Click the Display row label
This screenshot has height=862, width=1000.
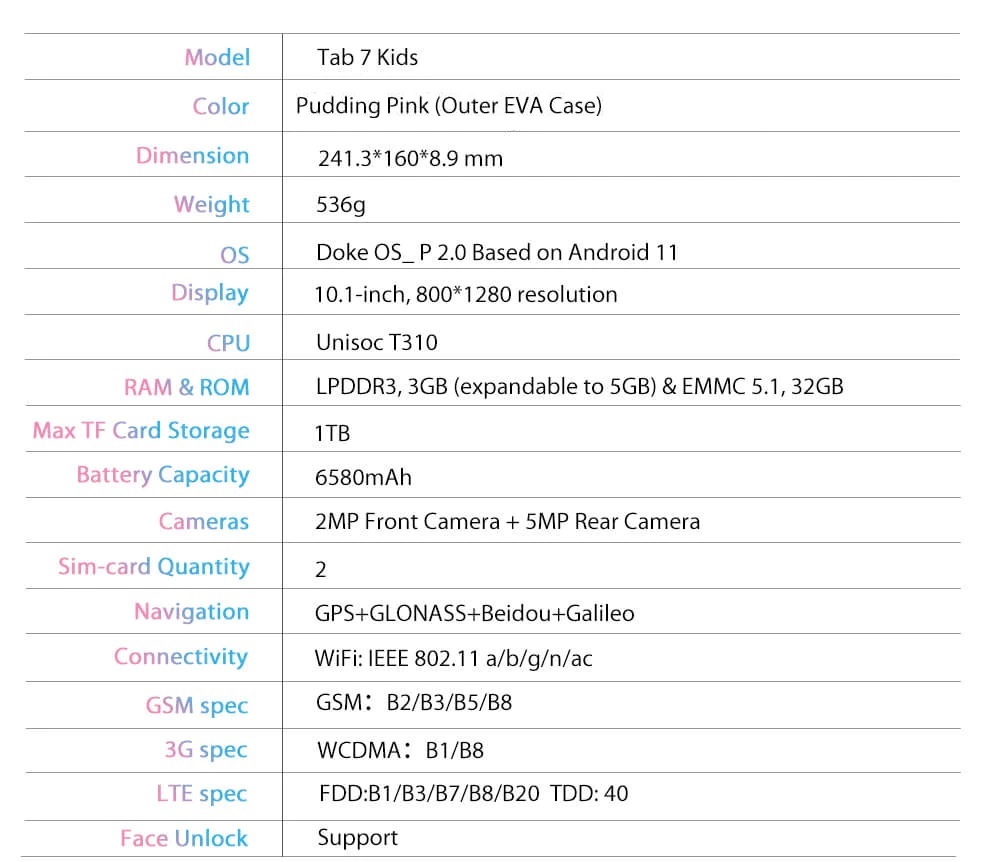click(x=210, y=293)
